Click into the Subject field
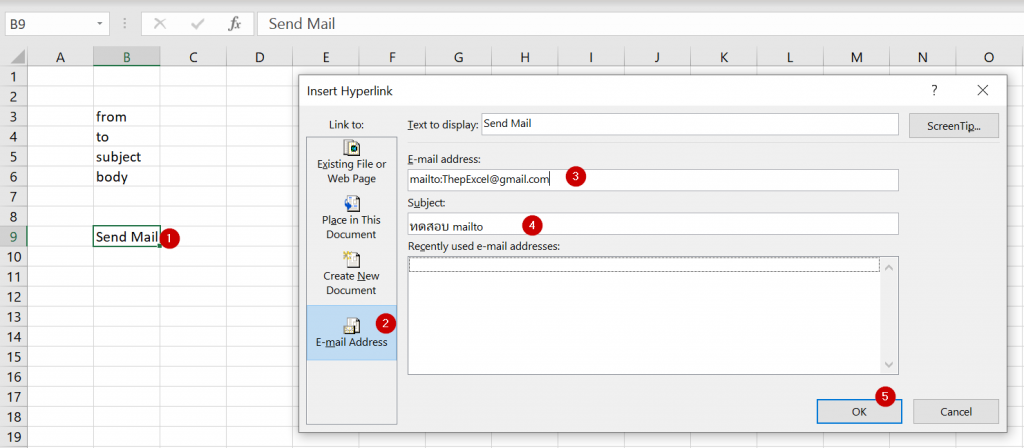Screen dimensions: 1024x448 [653, 223]
